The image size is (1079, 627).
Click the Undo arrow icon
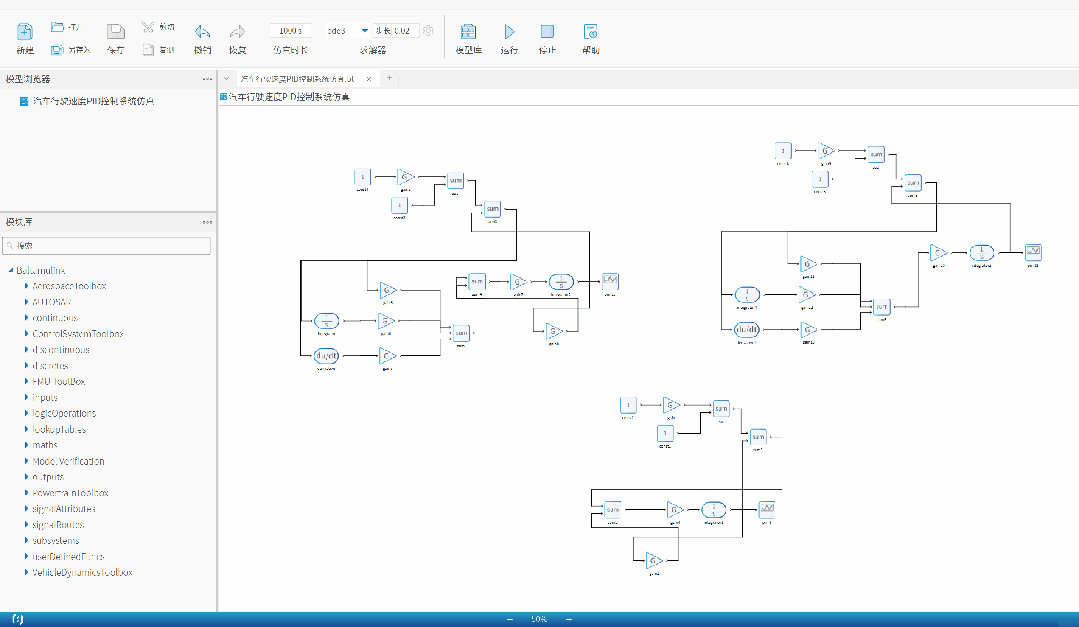[x=202, y=32]
